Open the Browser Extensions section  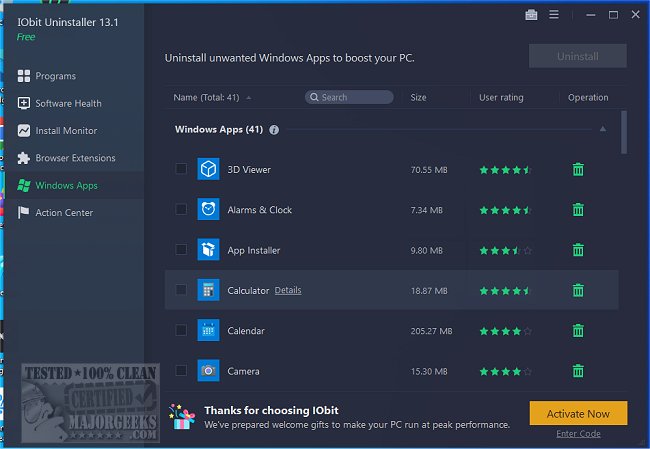coord(75,158)
